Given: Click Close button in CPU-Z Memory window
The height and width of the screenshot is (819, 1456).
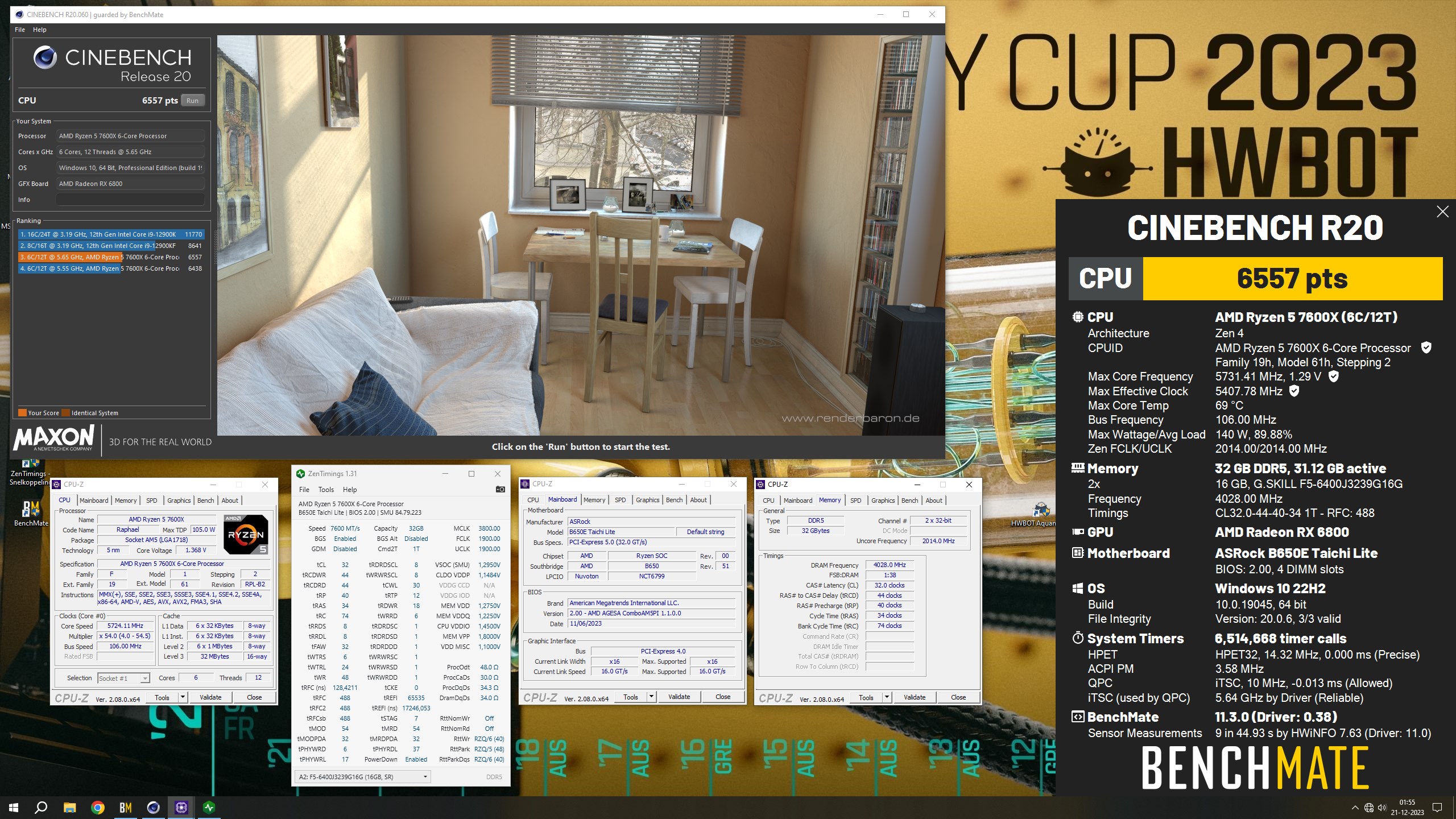Looking at the screenshot, I should (958, 697).
